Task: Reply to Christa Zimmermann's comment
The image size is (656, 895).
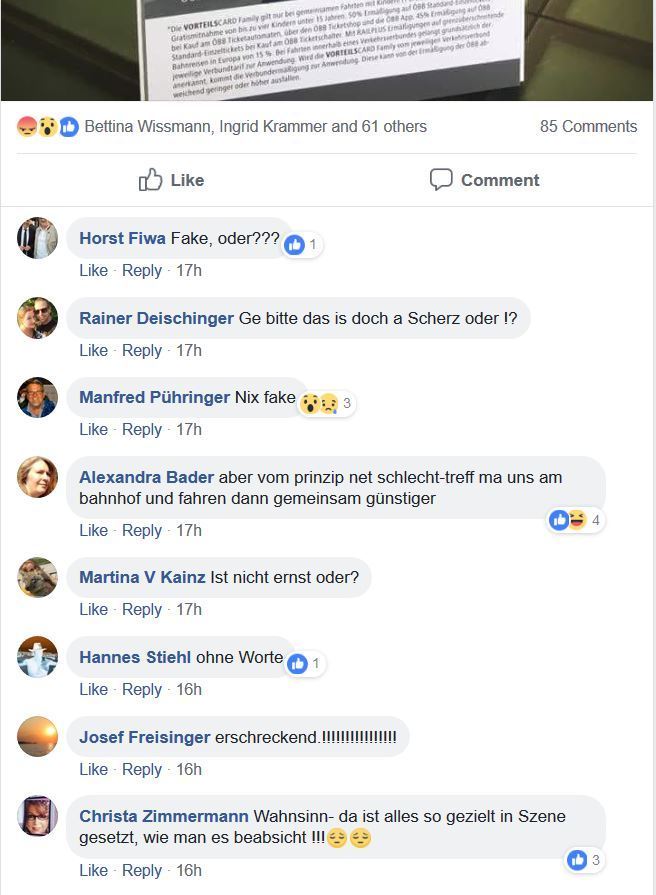Action: 142,870
